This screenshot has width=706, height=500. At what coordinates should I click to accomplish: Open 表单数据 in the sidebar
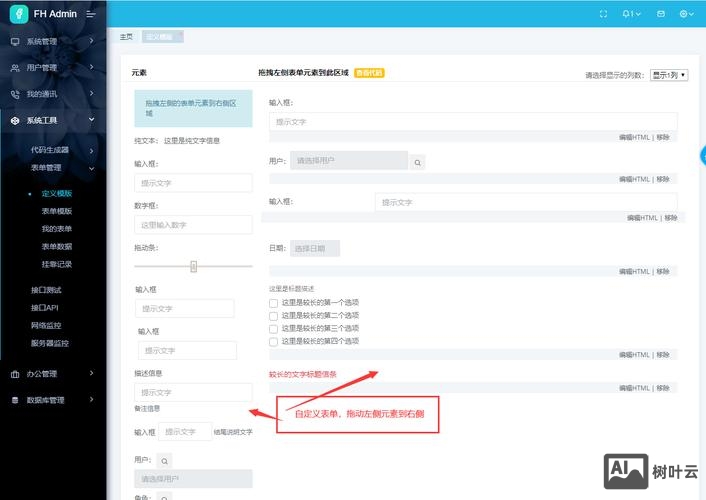point(57,246)
